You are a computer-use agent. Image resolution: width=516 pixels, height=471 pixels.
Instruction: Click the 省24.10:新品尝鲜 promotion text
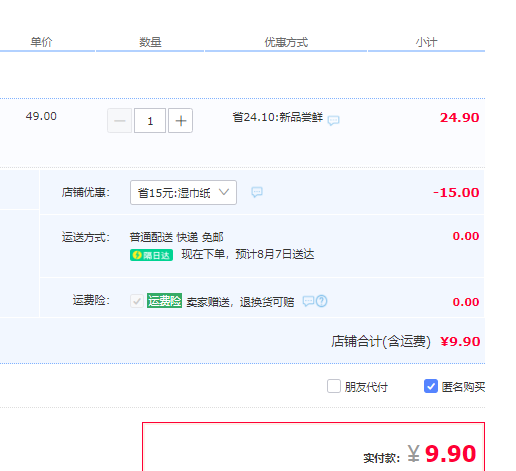point(278,117)
